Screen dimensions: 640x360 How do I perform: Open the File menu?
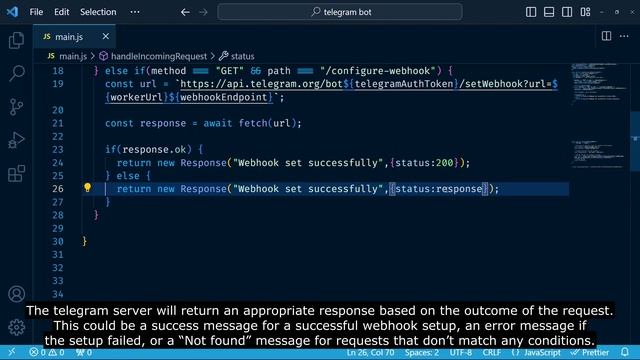pyautogui.click(x=36, y=12)
